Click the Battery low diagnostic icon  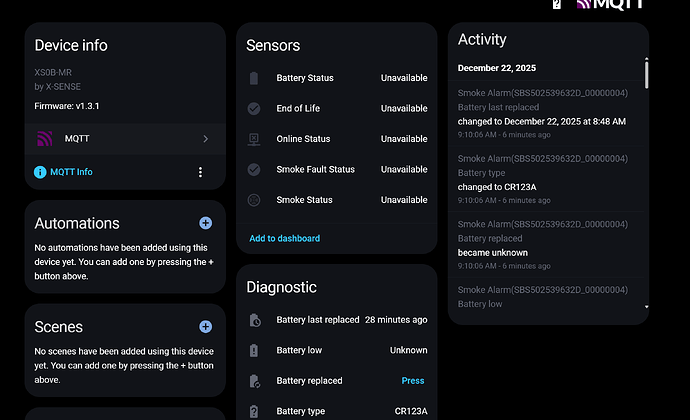[x=255, y=351]
